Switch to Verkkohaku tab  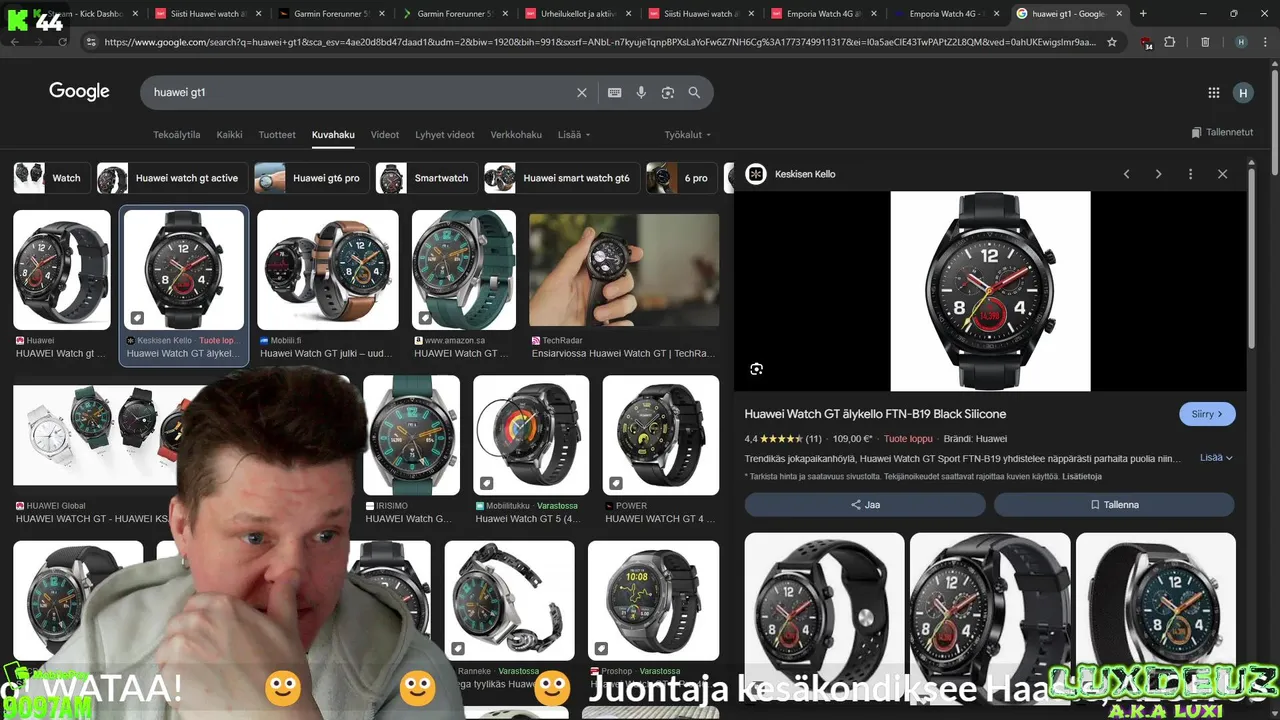[x=516, y=135]
